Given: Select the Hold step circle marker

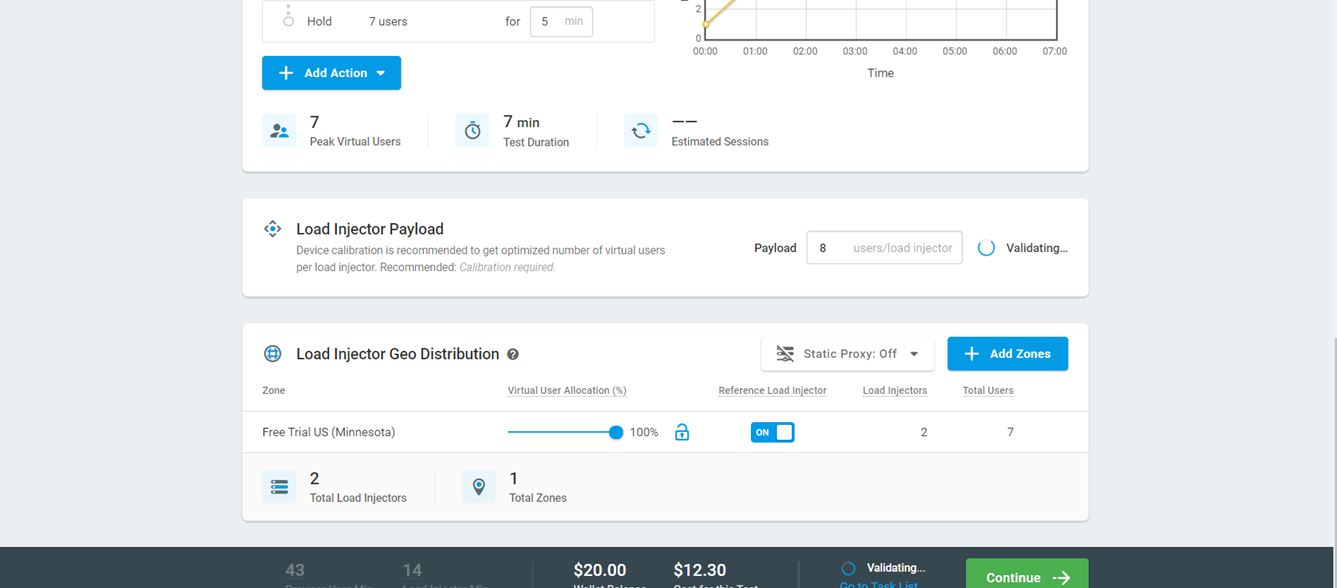Looking at the screenshot, I should coord(289,21).
